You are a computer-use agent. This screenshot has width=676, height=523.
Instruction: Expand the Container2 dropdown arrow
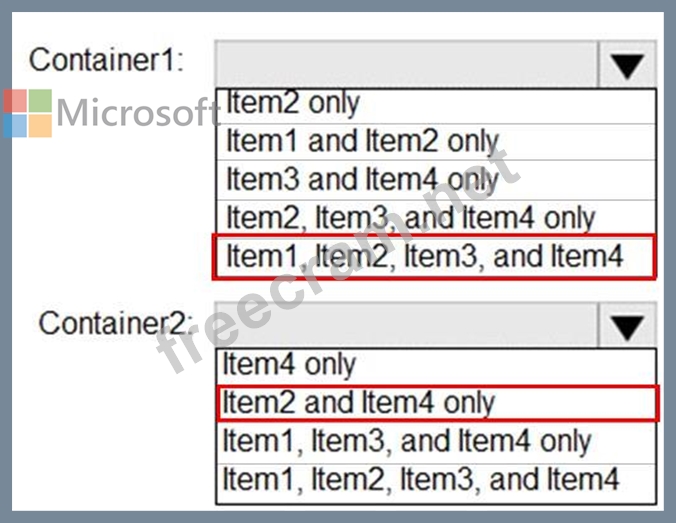coord(627,326)
